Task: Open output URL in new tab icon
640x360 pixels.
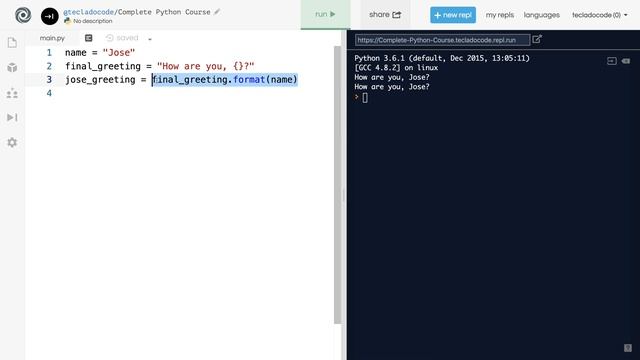Action: [x=537, y=39]
